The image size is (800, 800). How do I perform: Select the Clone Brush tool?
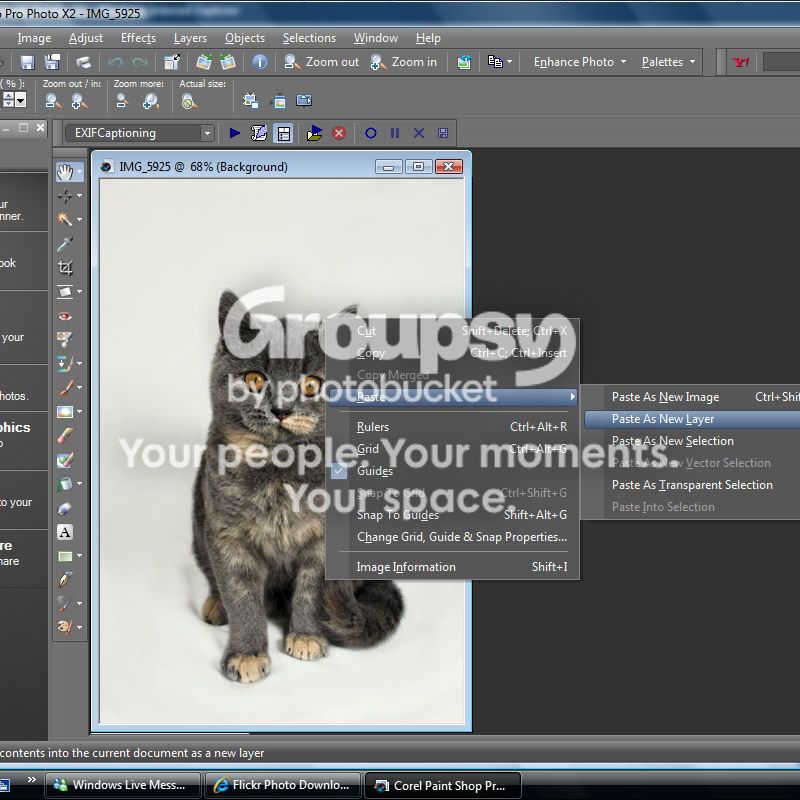click(x=65, y=364)
